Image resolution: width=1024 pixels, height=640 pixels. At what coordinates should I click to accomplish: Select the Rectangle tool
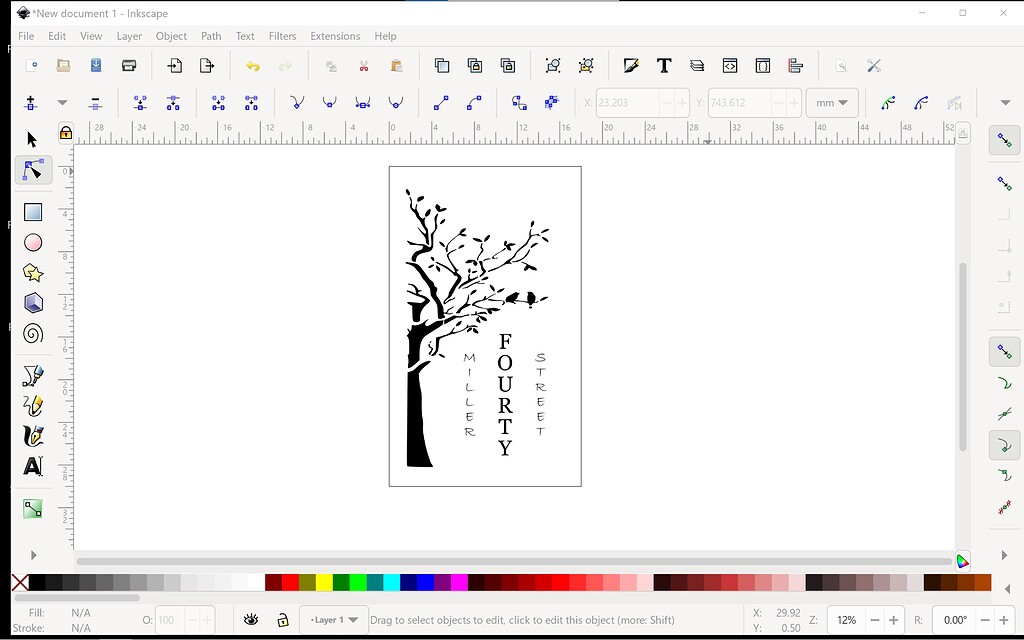[32, 211]
